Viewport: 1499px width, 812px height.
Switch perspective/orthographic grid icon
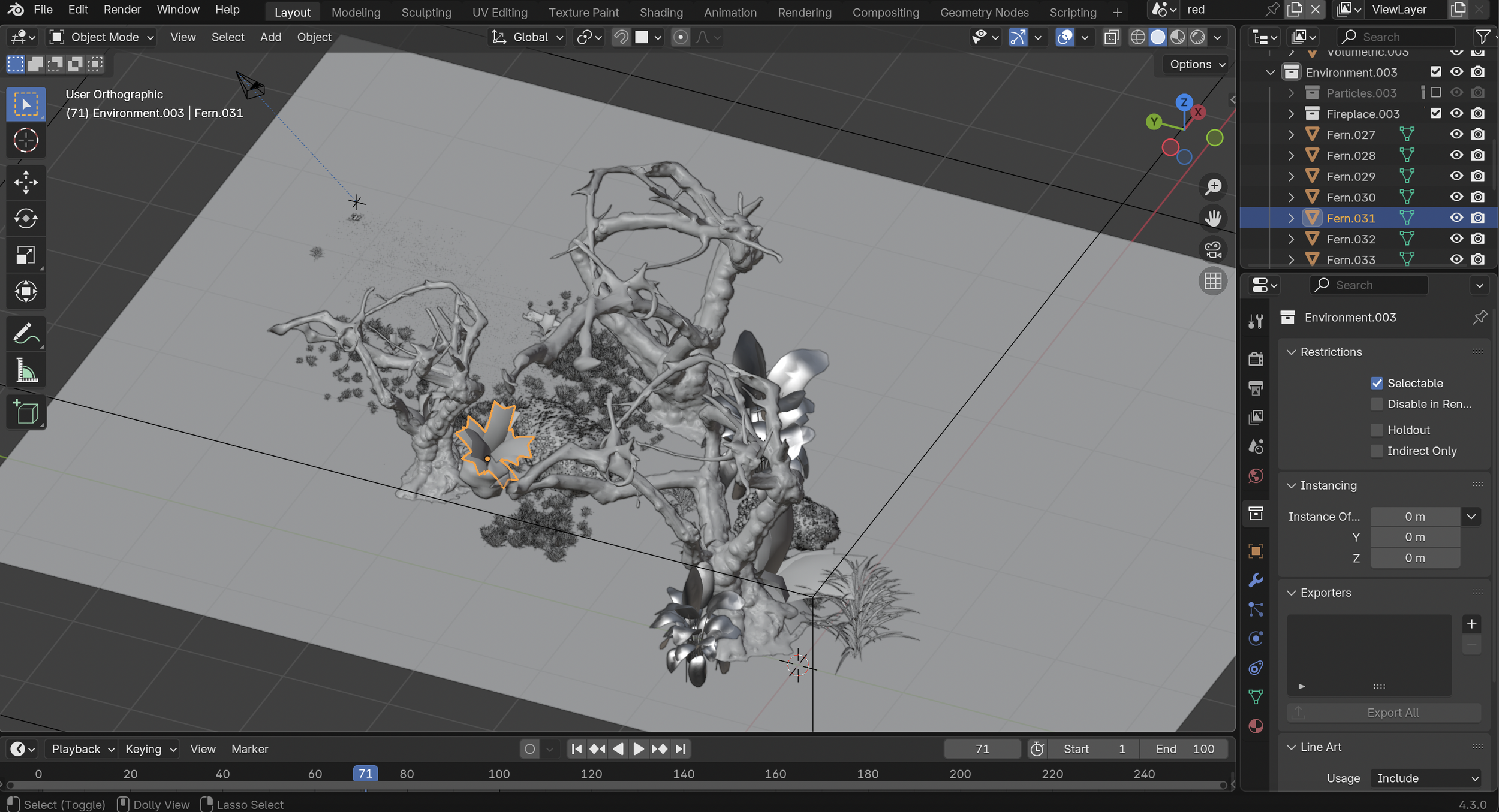(1213, 281)
